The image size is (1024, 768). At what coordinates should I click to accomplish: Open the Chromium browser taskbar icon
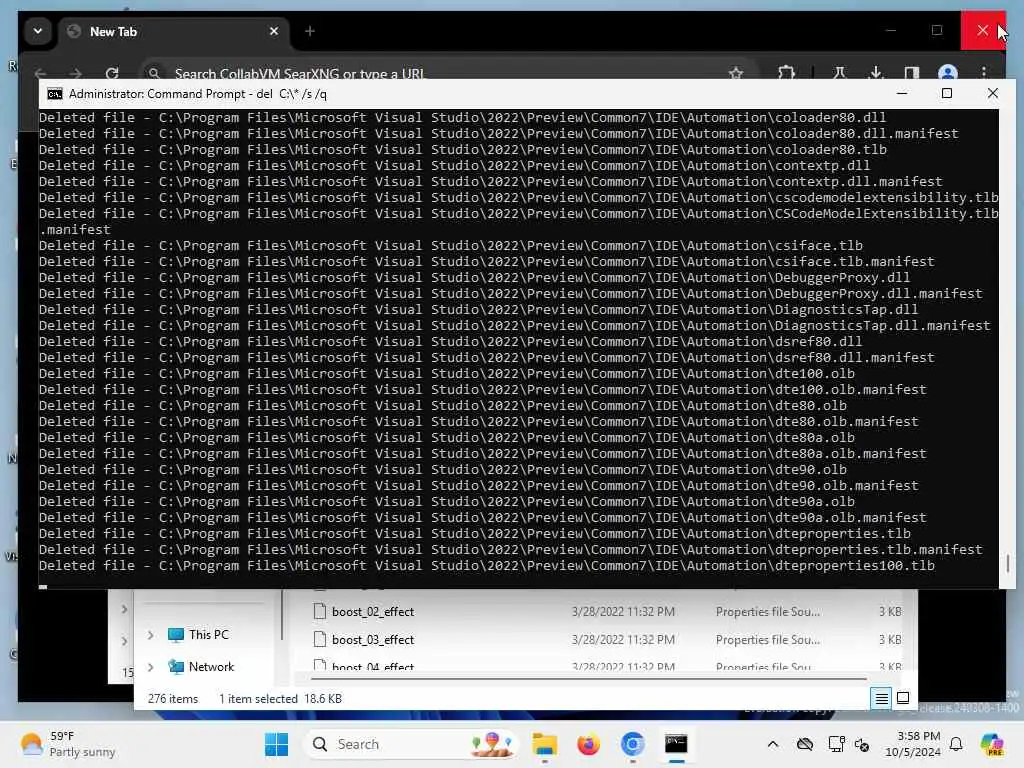tap(632, 744)
